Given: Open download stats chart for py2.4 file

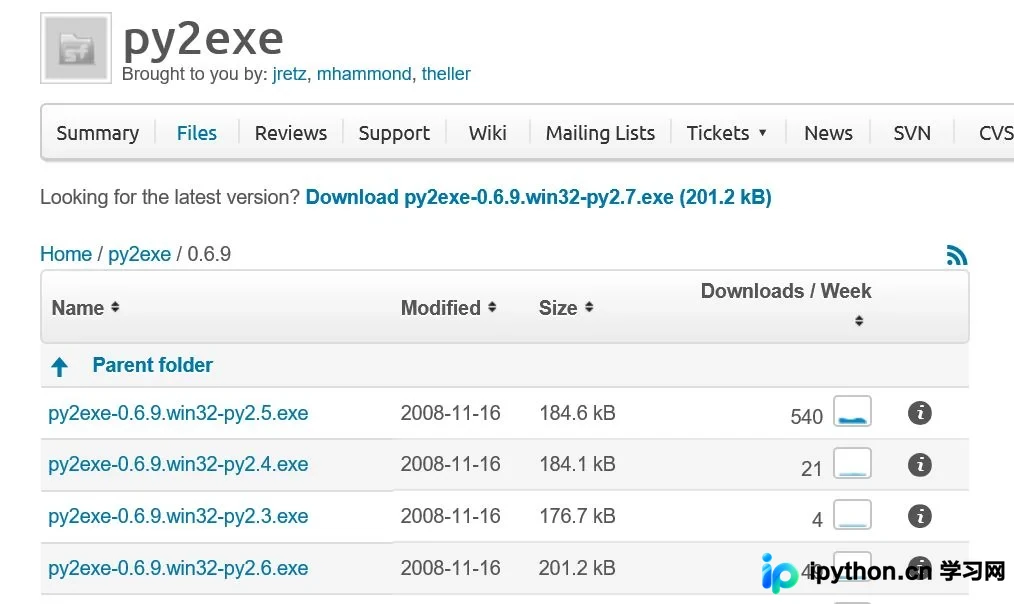Looking at the screenshot, I should click(852, 463).
